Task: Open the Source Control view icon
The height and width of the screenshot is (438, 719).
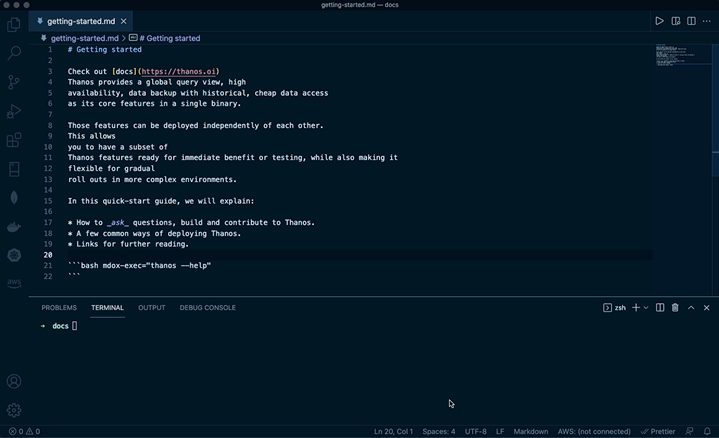Action: tap(14, 82)
